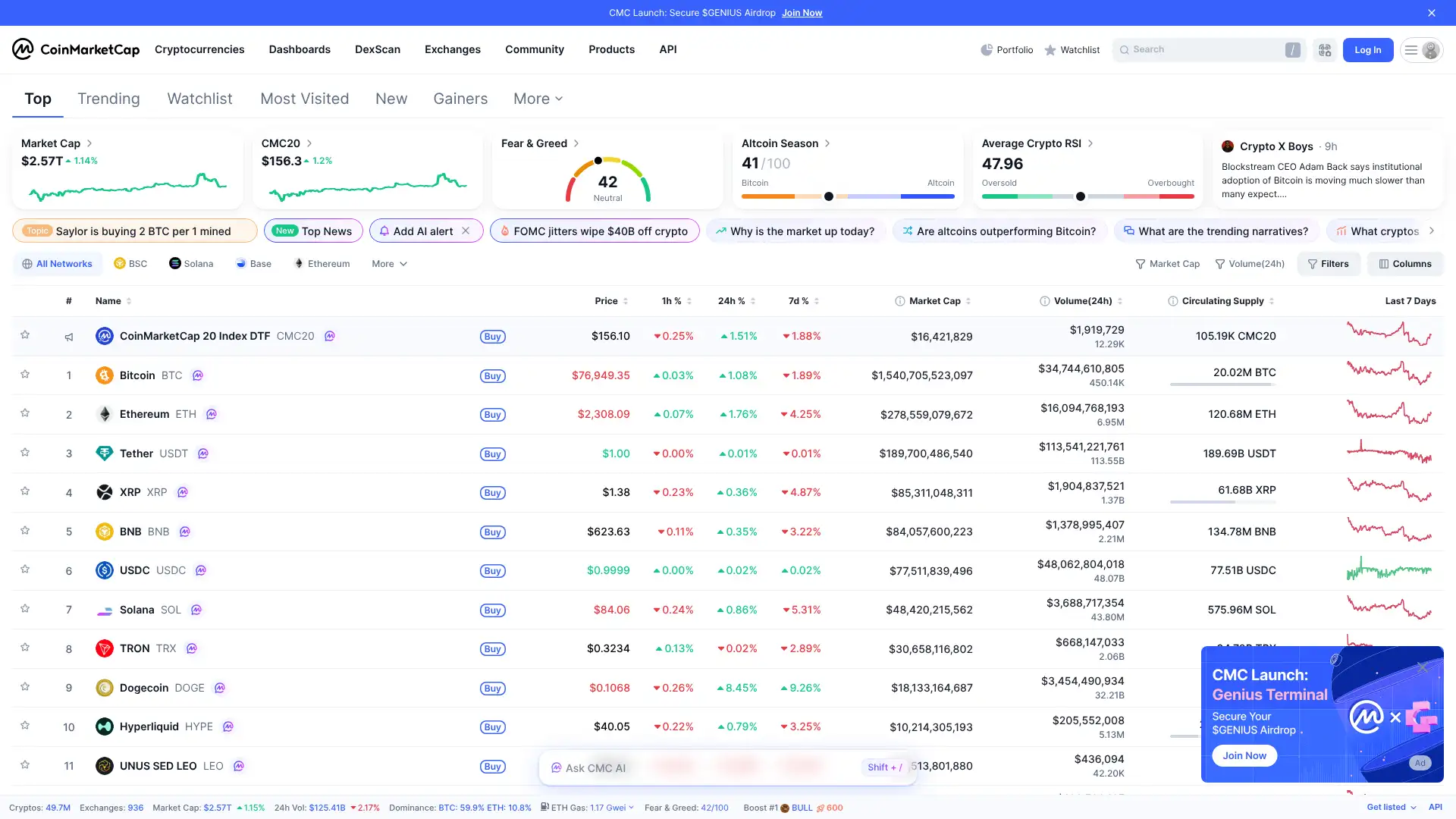Select the Base network filter
The width and height of the screenshot is (1456, 819).
[253, 264]
